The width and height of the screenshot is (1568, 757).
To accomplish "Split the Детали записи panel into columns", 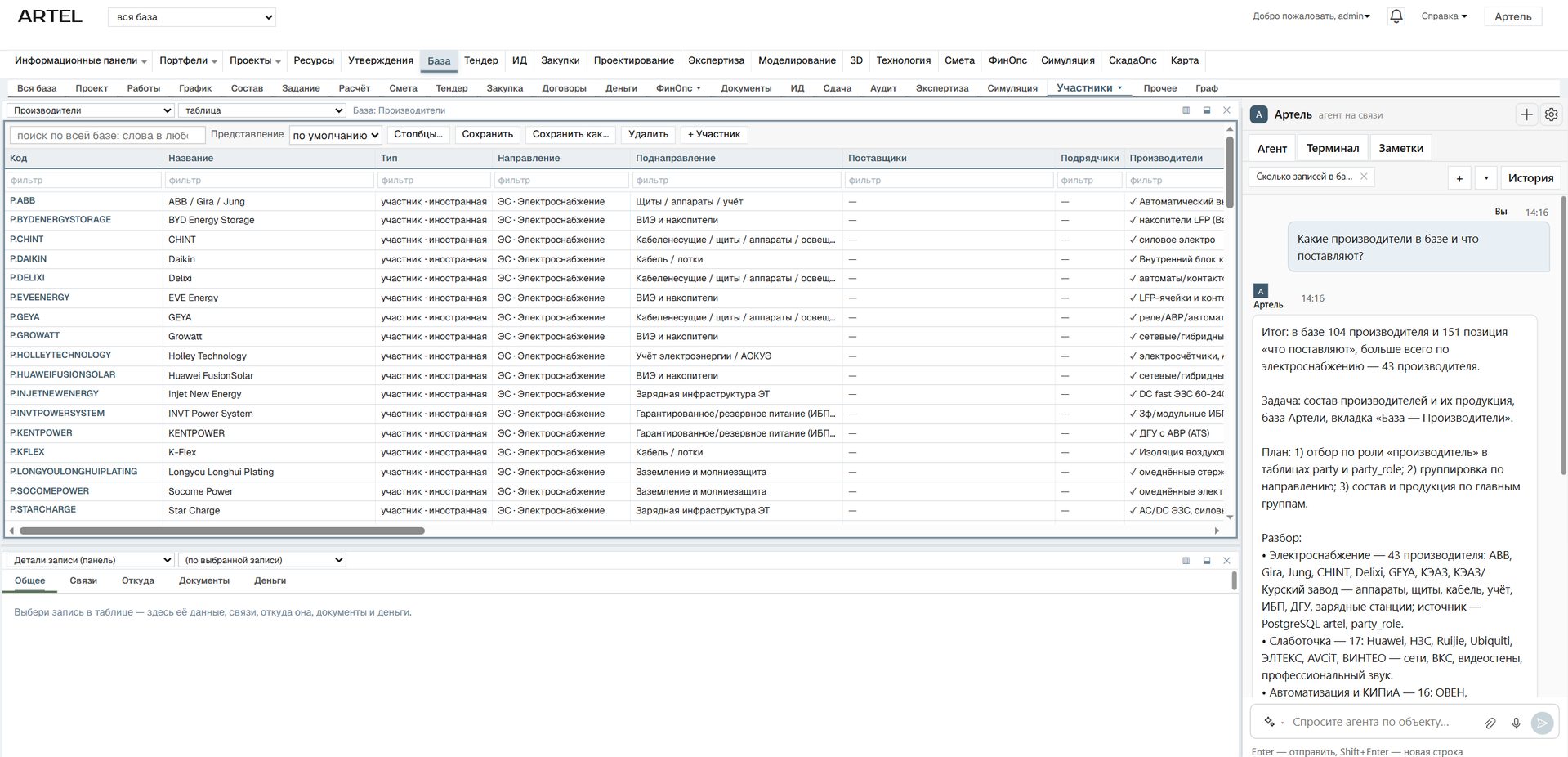I will pos(1186,561).
